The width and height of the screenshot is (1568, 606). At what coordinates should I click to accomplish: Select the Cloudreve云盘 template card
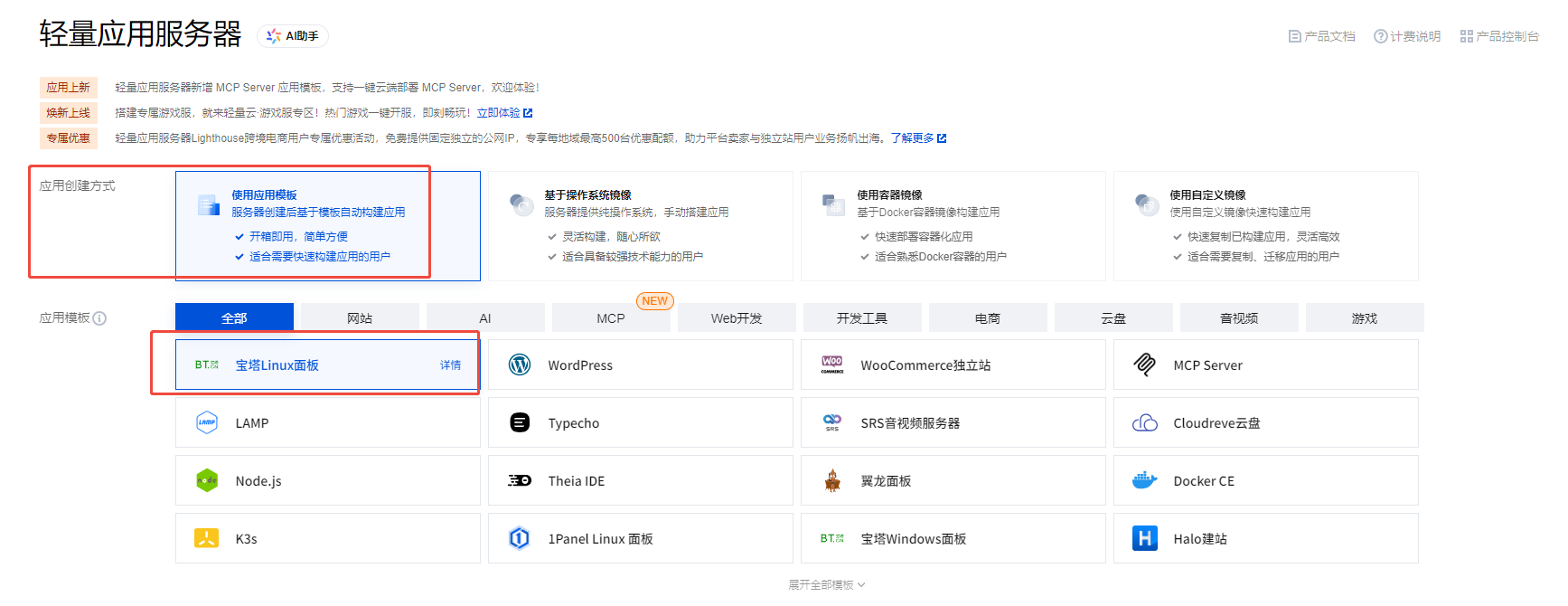click(x=1266, y=422)
